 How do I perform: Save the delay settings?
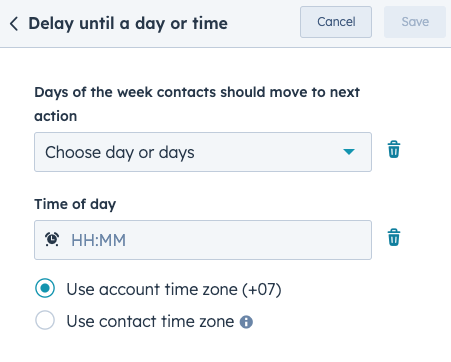415,22
